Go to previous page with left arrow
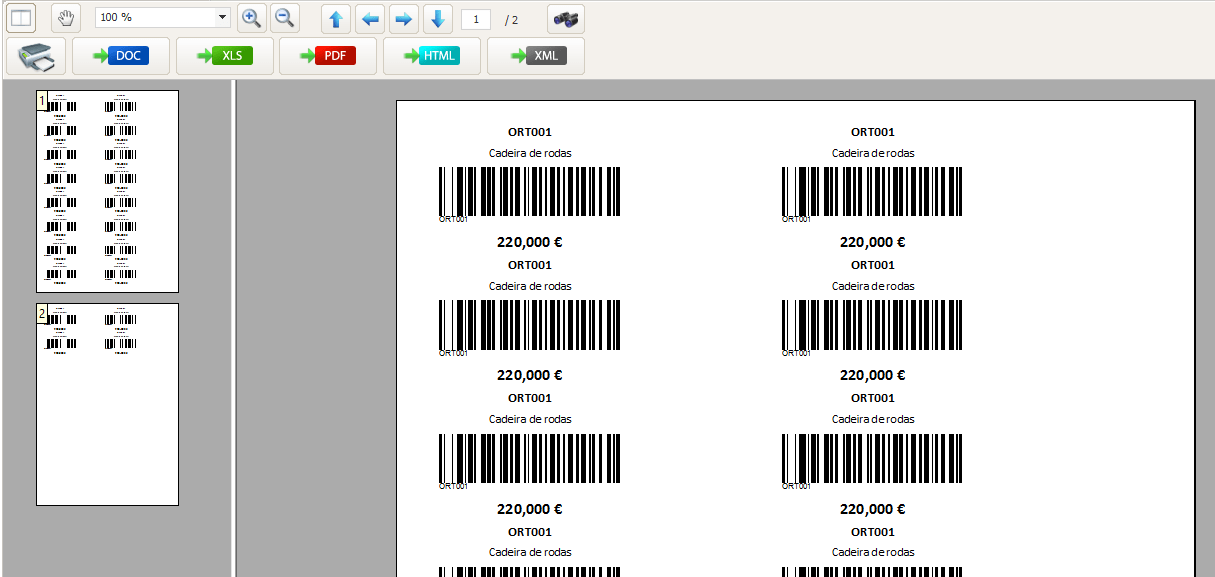Screen dimensions: 1215x577 370,19
